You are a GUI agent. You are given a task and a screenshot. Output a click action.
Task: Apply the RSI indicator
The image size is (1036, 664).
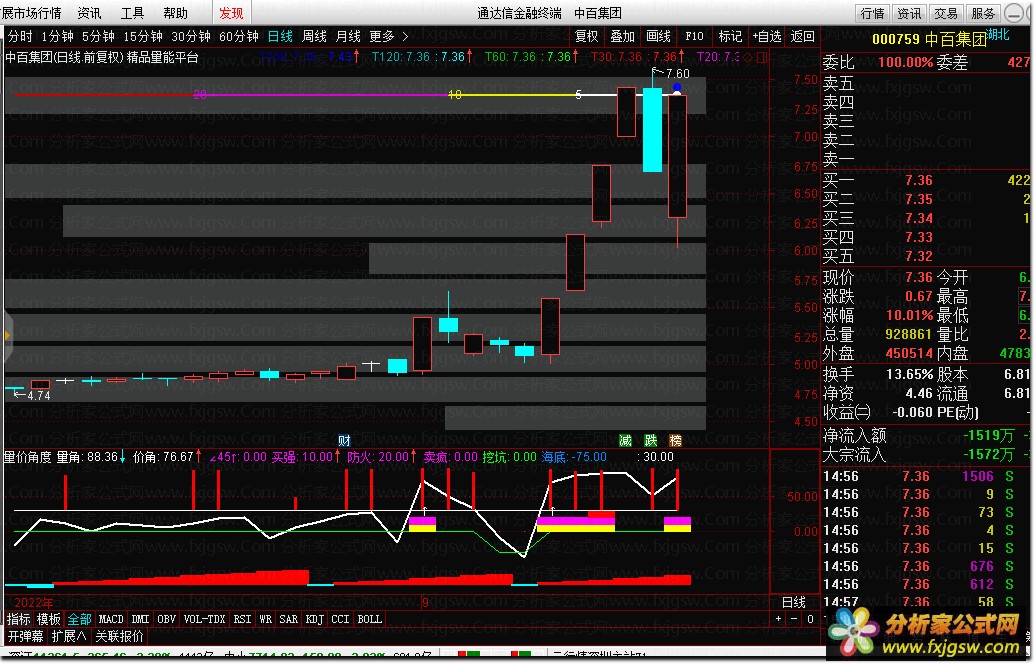[x=242, y=619]
